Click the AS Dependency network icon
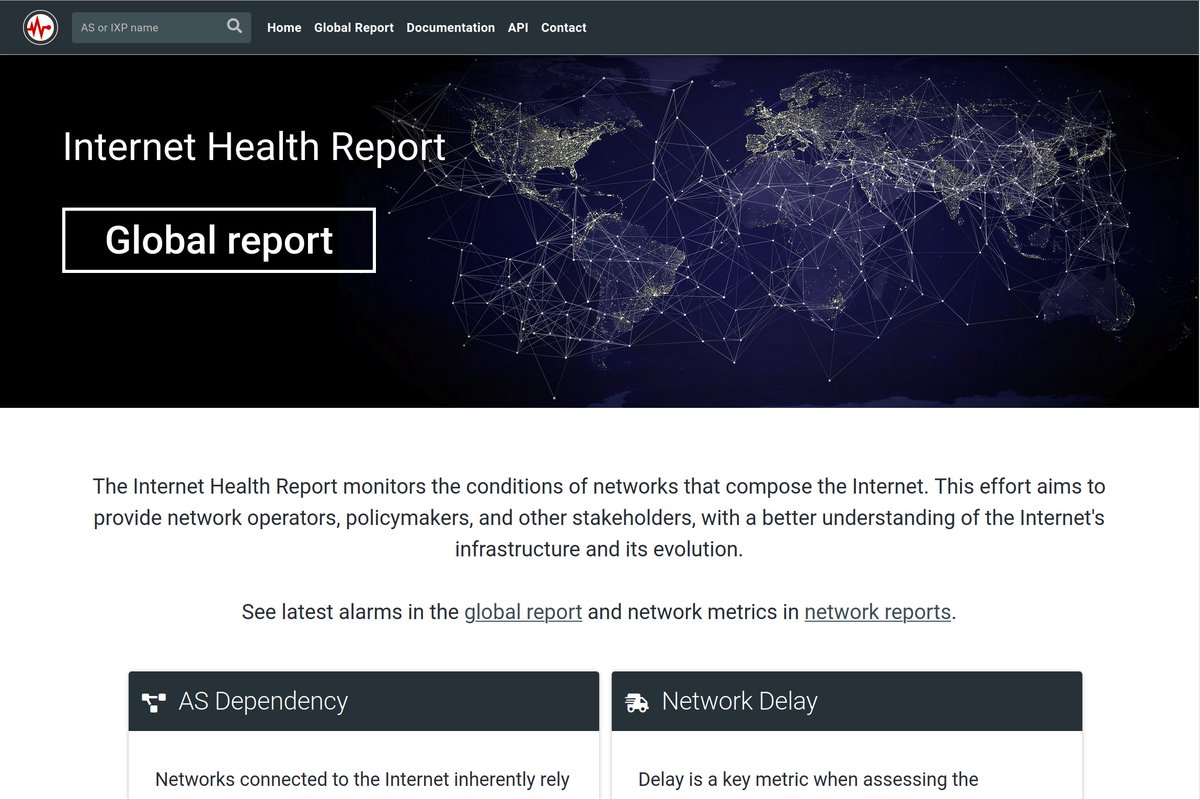Image resolution: width=1200 pixels, height=799 pixels. pos(153,702)
